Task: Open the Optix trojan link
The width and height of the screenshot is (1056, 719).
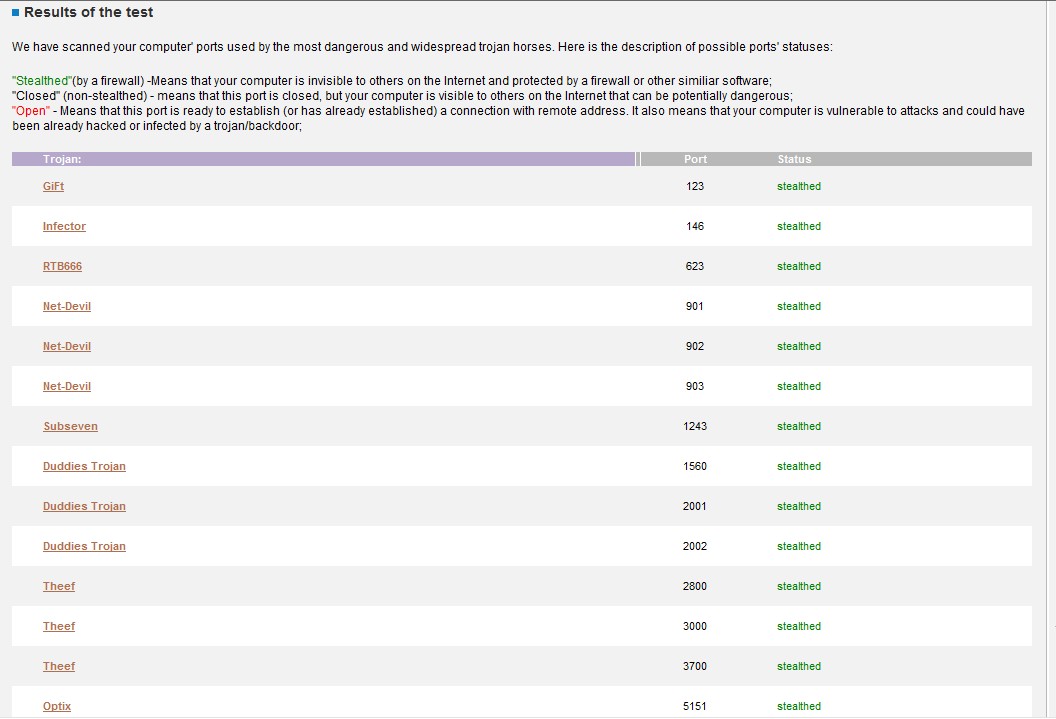Action: pos(57,707)
